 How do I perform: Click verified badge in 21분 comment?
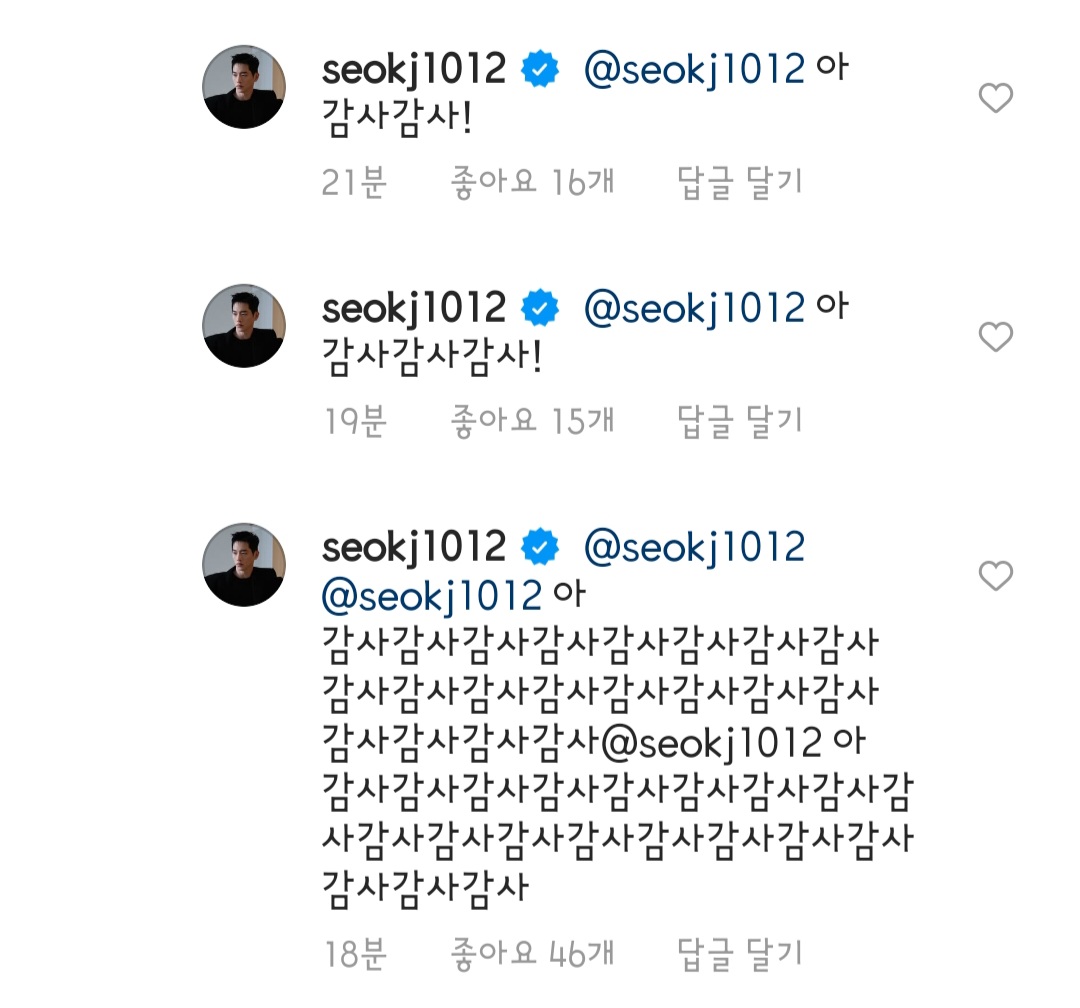541,70
